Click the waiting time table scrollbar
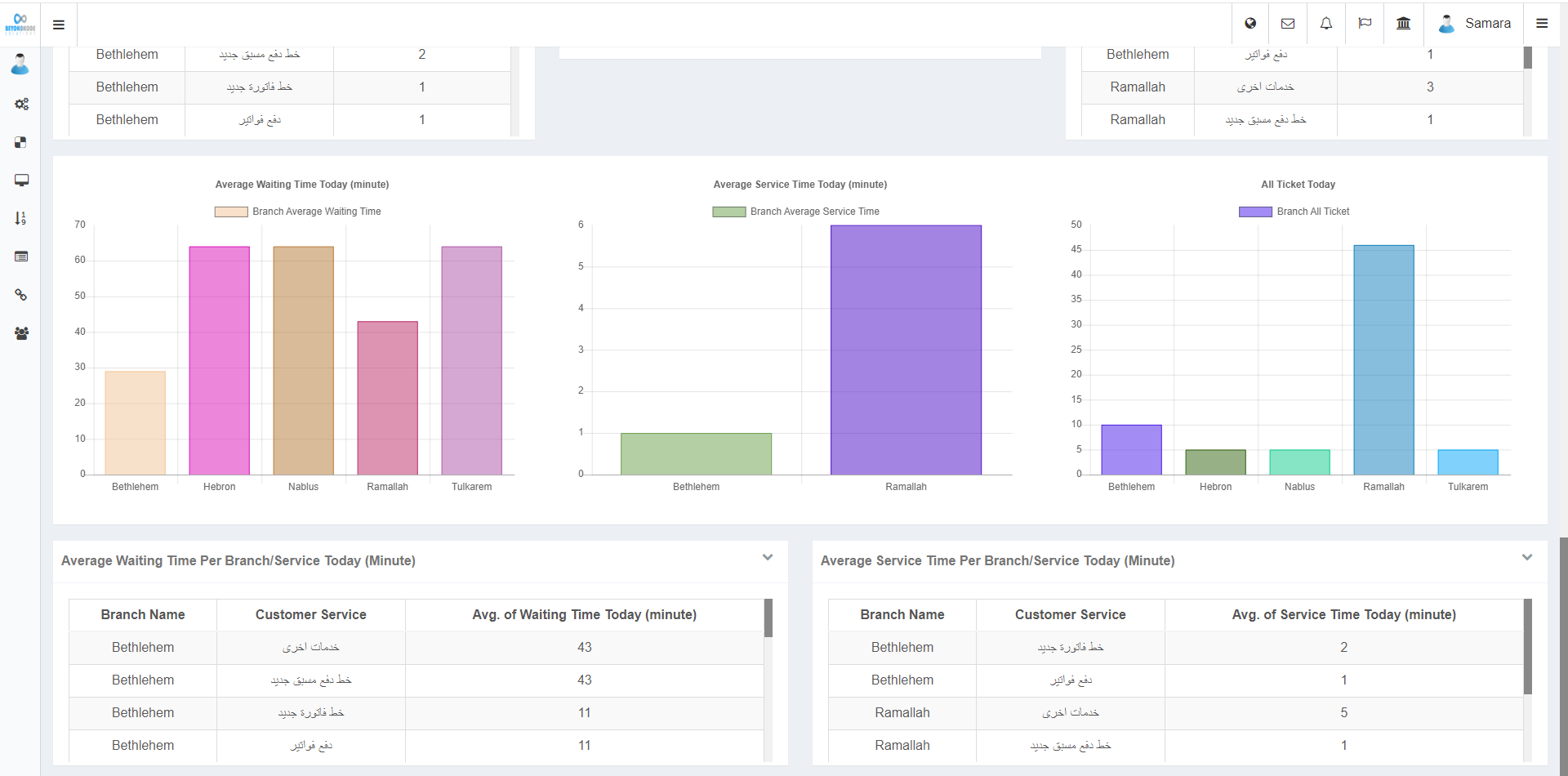Viewport: 1568px width, 776px height. tap(768, 618)
